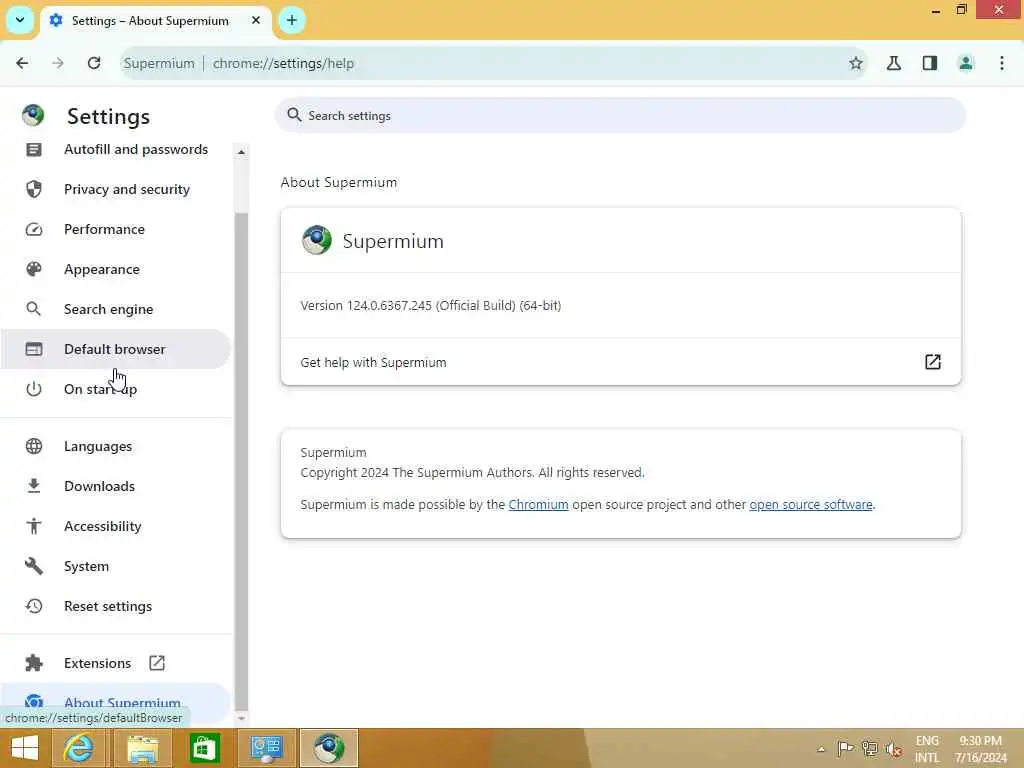This screenshot has width=1024, height=768.
Task: Click Get help with Supermium row
Action: point(620,362)
